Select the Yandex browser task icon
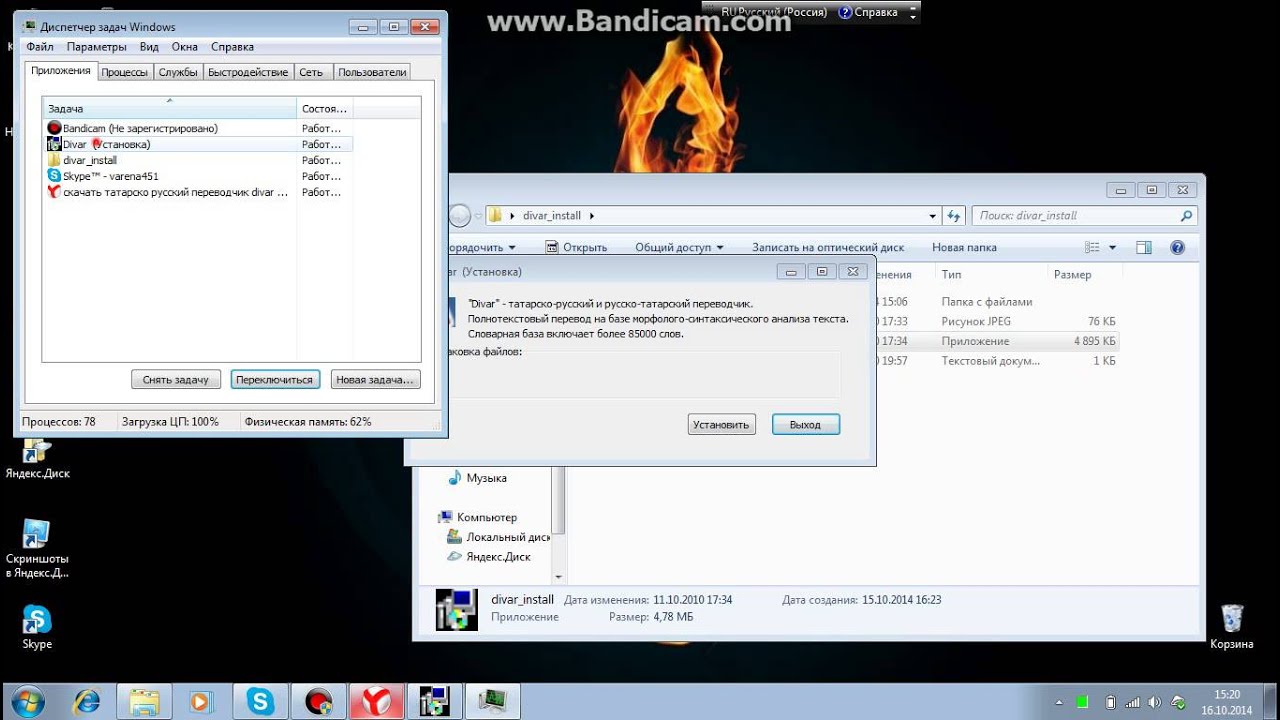Screen dimensions: 1280x720 pyautogui.click(x=54, y=192)
